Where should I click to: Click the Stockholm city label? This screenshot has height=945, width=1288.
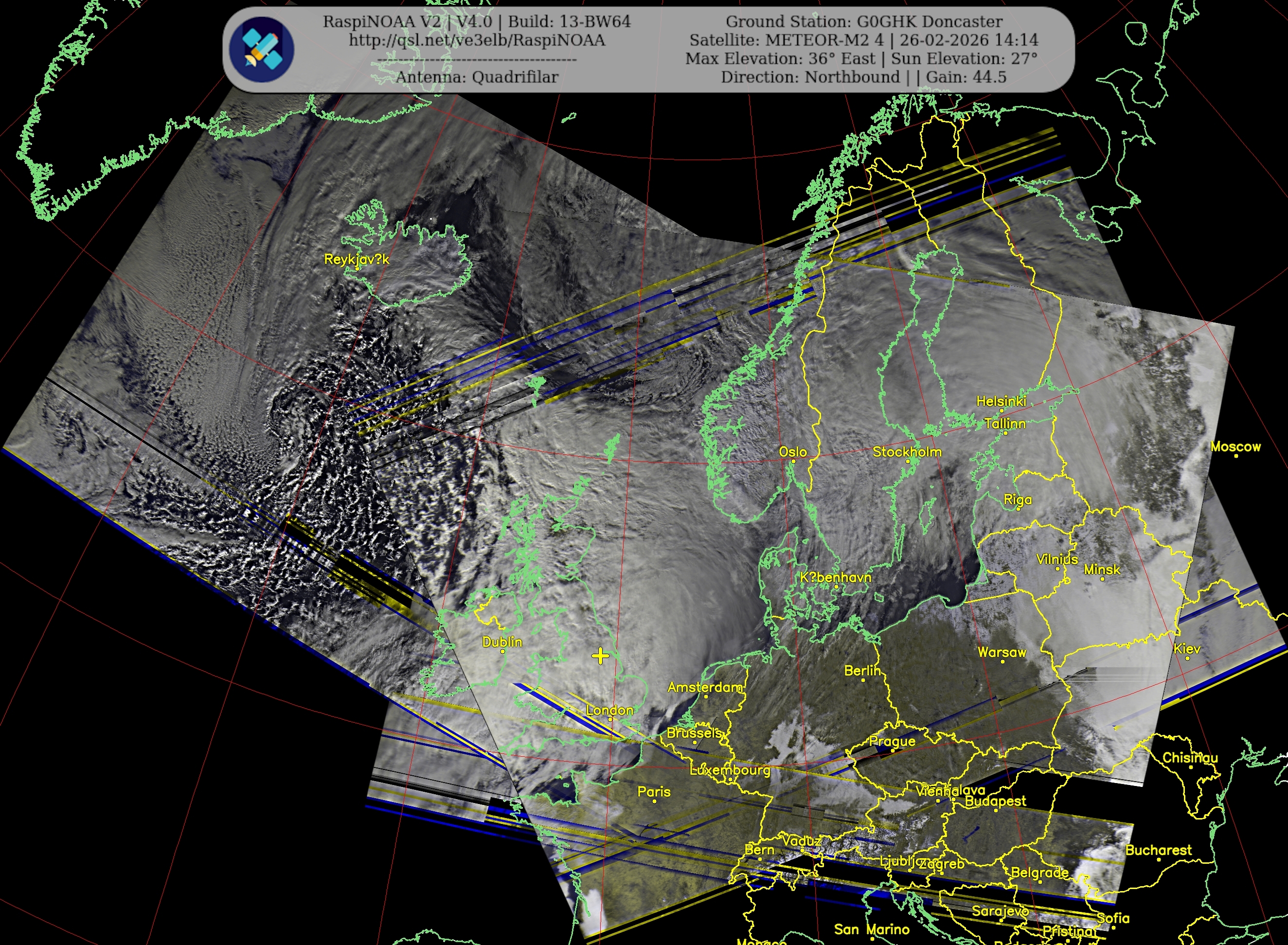907,452
